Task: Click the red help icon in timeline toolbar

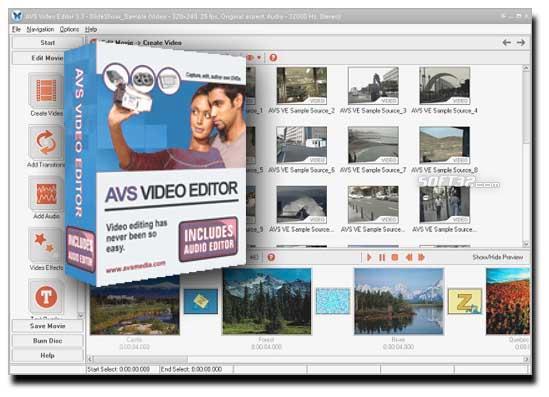Action: pos(271,258)
